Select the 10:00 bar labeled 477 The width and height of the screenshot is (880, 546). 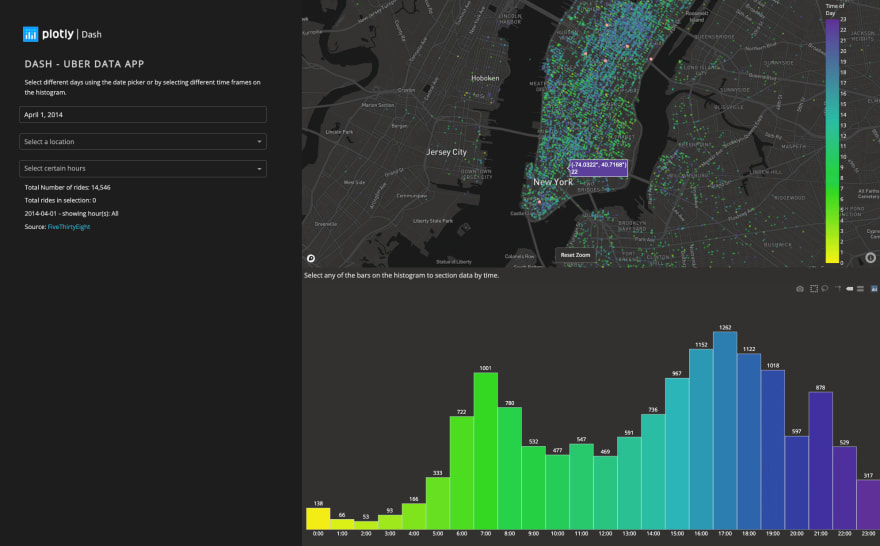pyautogui.click(x=557, y=492)
